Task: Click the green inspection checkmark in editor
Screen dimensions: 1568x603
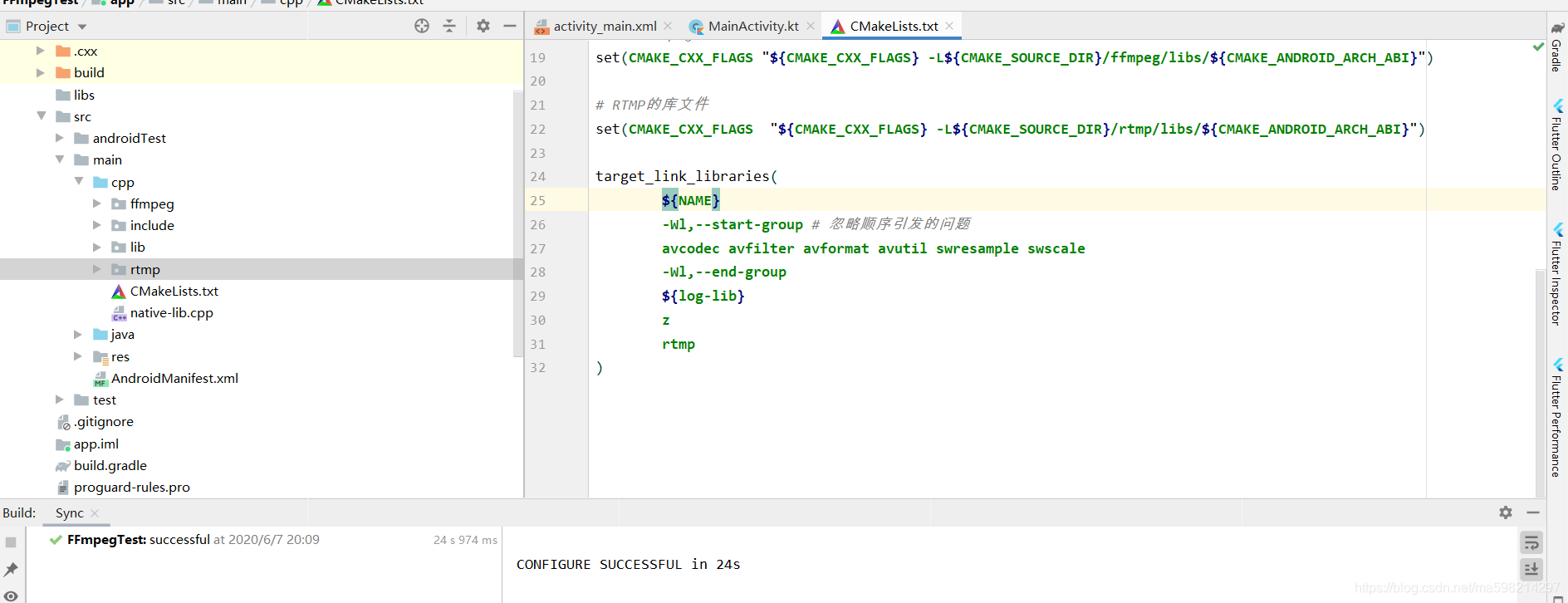Action: point(1538,47)
